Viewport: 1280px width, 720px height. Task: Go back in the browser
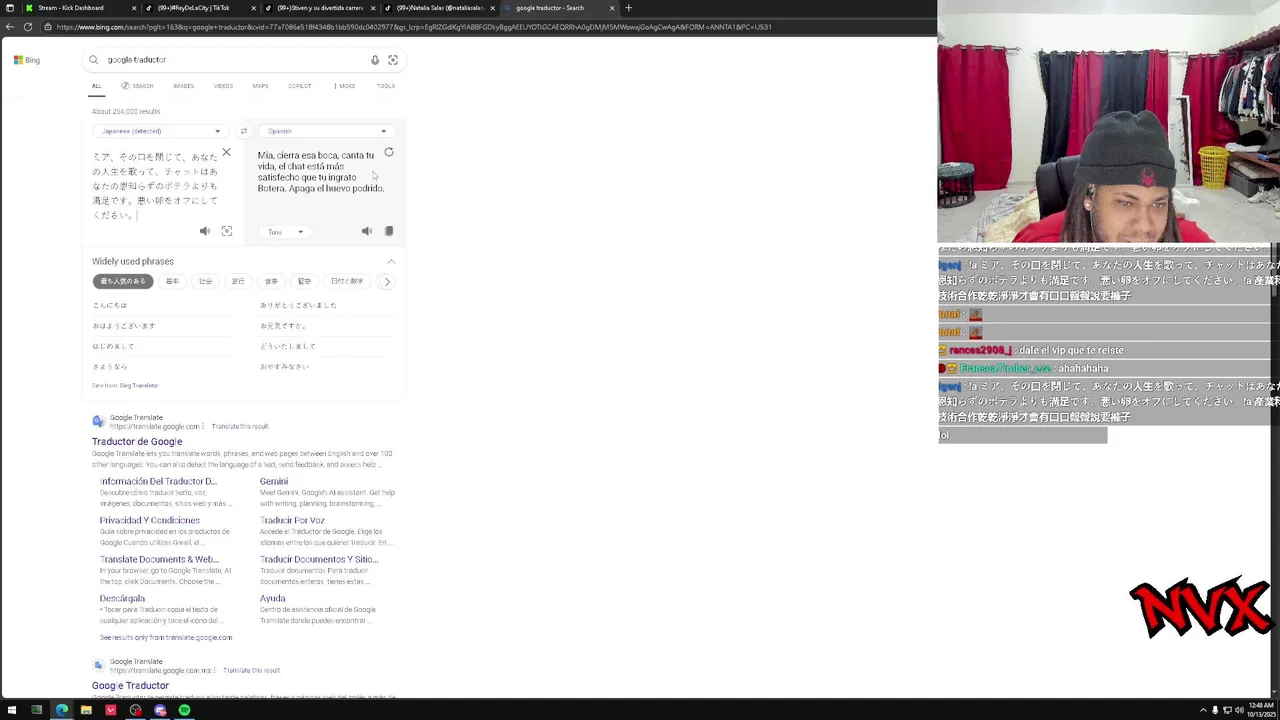9,27
